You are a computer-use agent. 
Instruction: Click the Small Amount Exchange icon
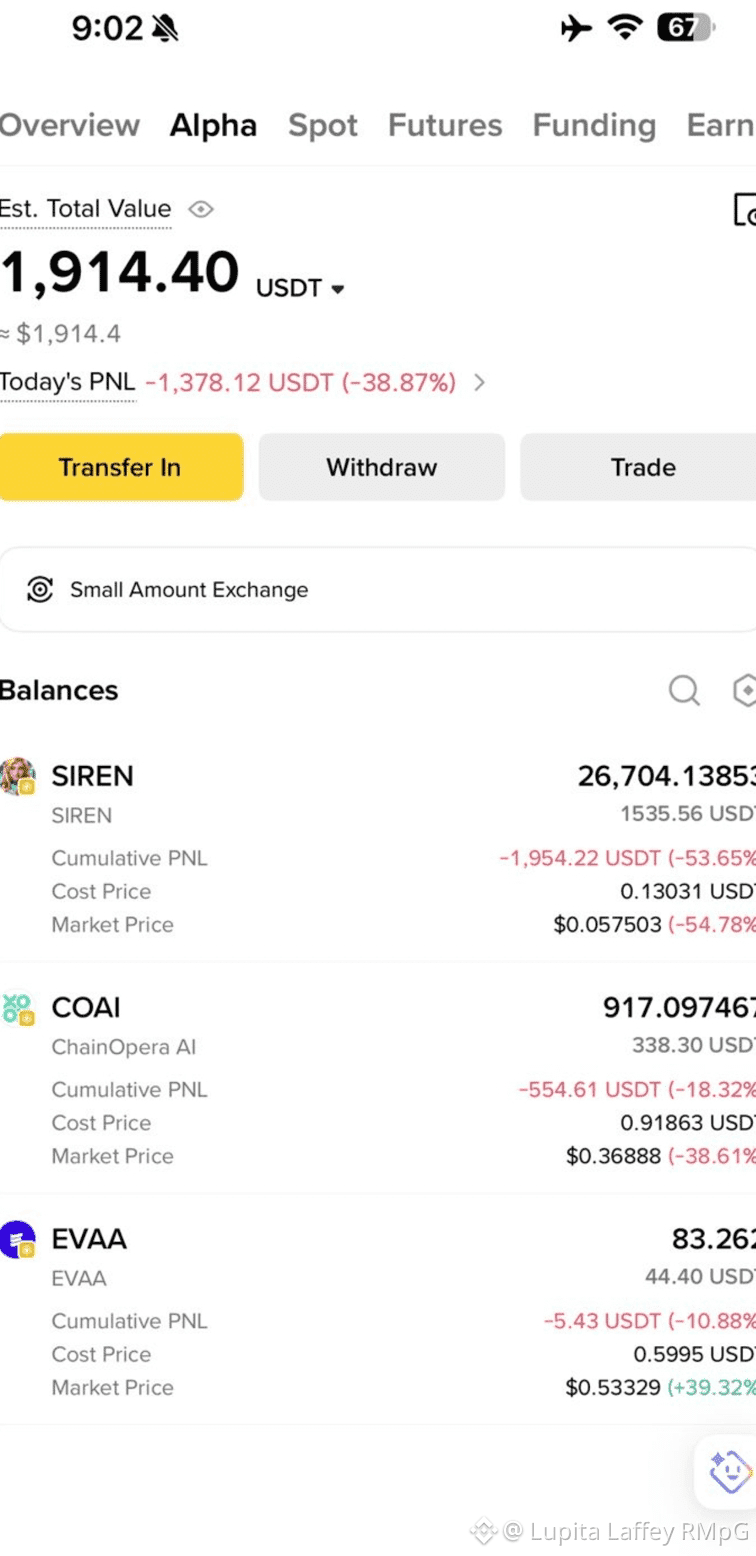(x=40, y=589)
